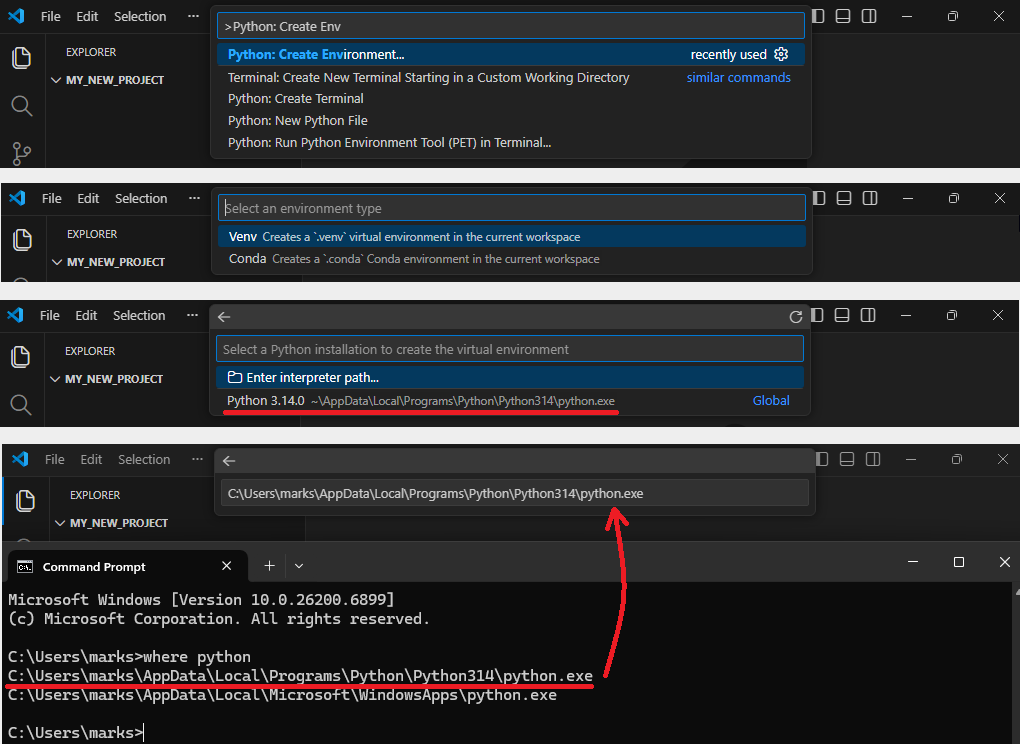Open Command Prompt tab dropdown arrow
Image resolution: width=1020 pixels, height=744 pixels.
(x=299, y=566)
